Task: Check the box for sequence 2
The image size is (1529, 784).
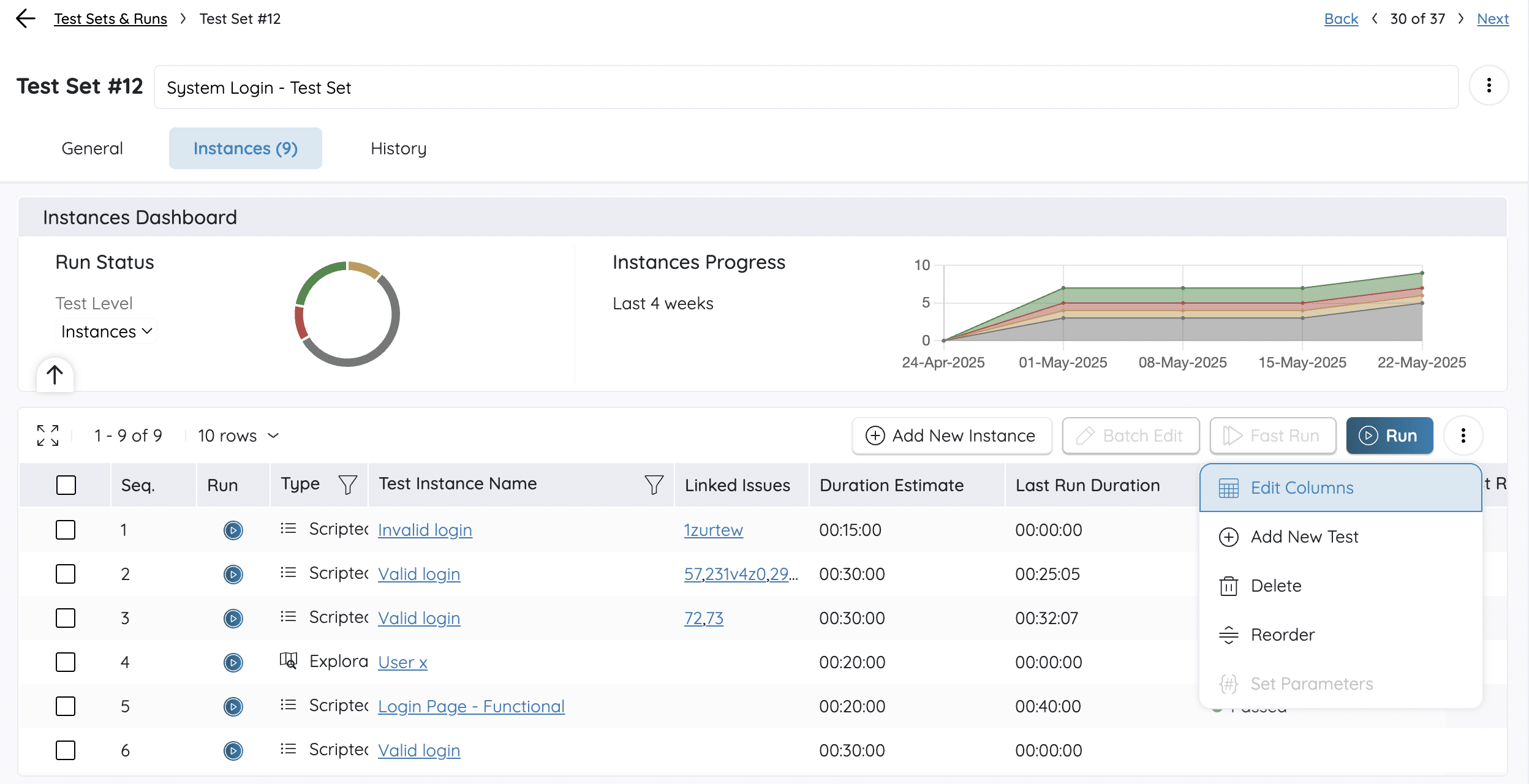Action: [x=66, y=574]
